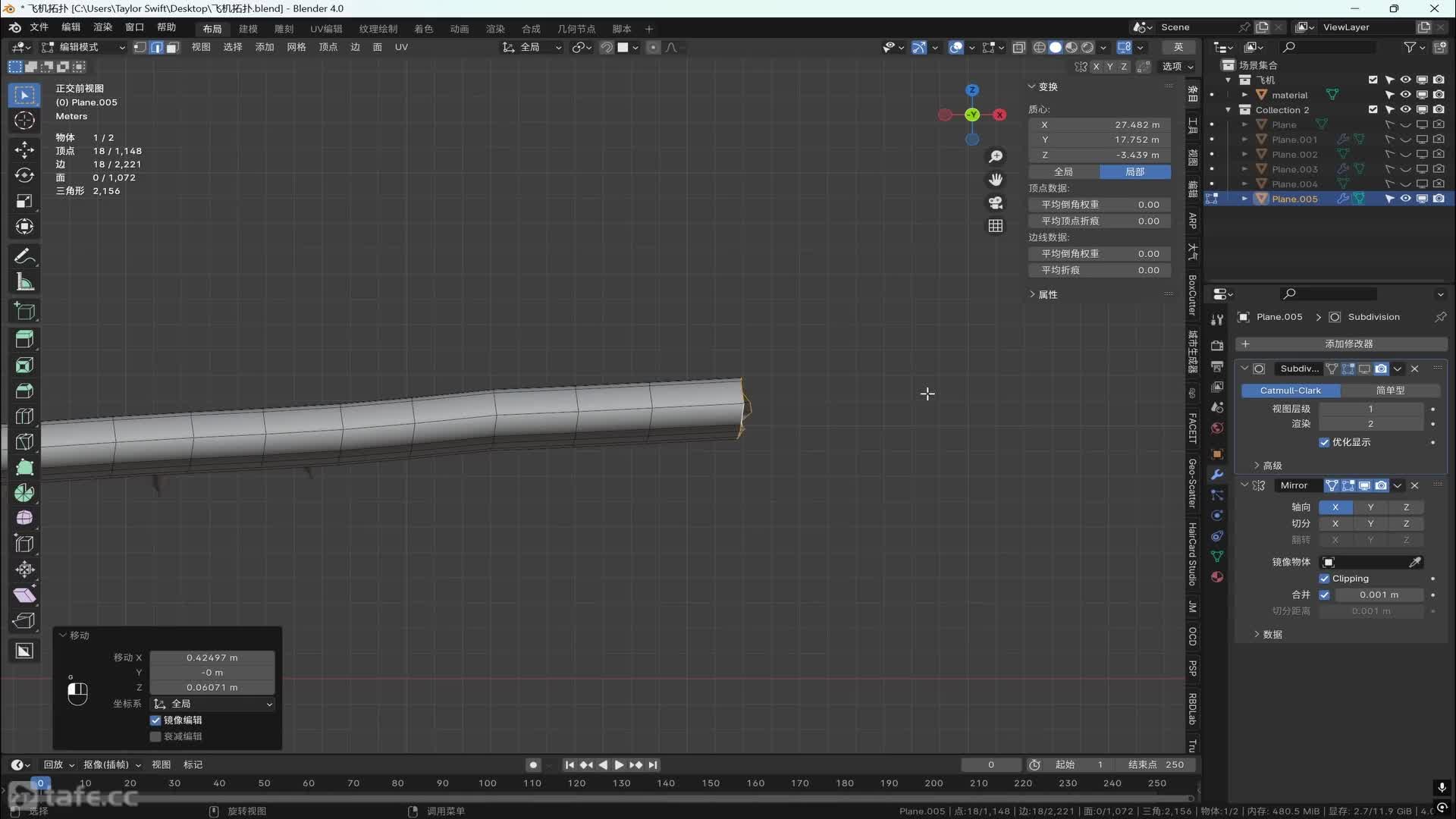Switch to orthographic grid view icon

995,226
